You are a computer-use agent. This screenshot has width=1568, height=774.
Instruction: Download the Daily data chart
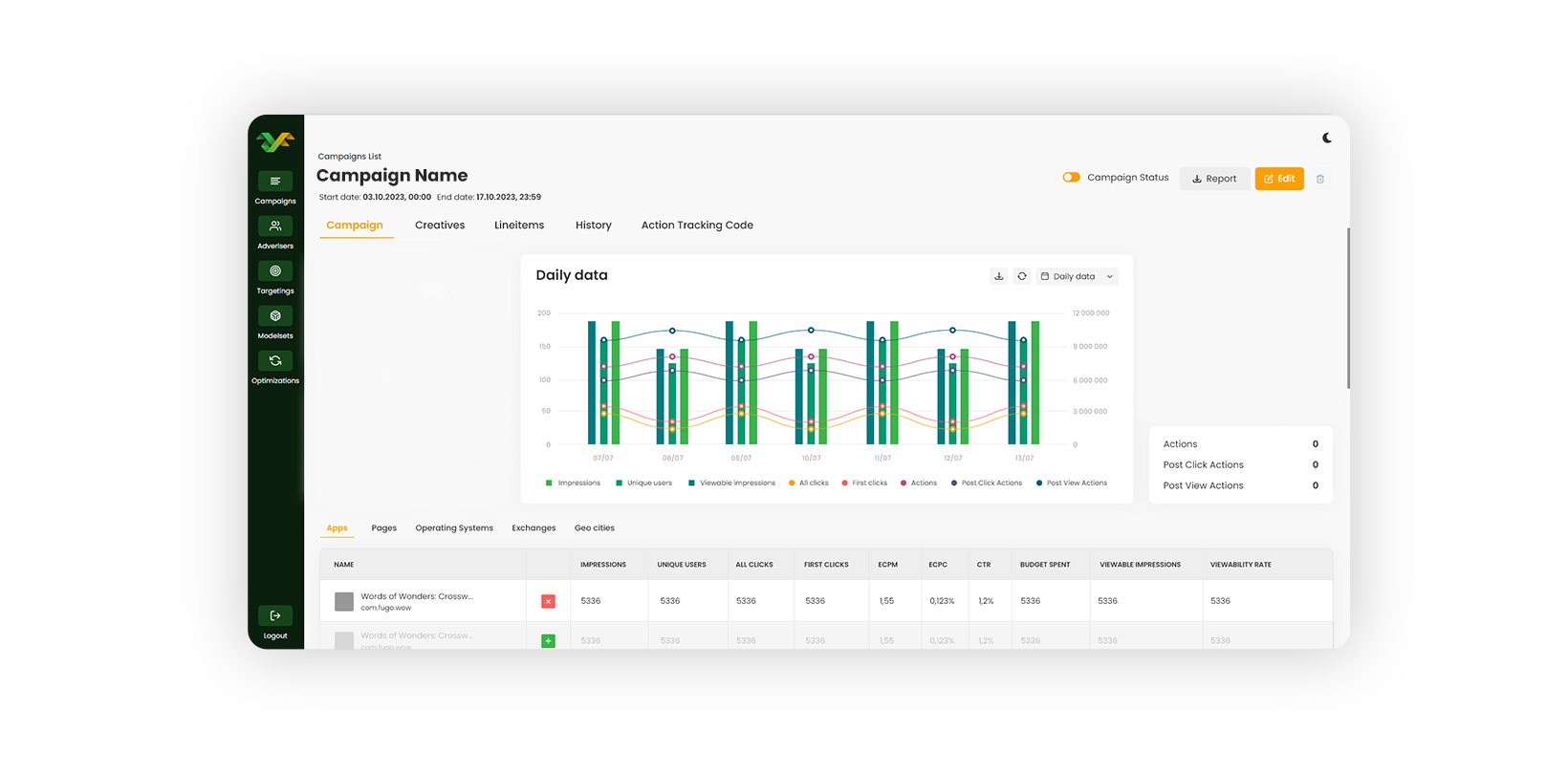(x=999, y=276)
